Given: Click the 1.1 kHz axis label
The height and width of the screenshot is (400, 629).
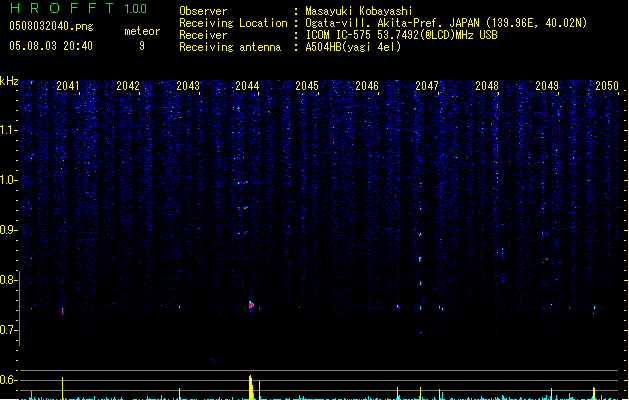Looking at the screenshot, I should click(x=8, y=130).
